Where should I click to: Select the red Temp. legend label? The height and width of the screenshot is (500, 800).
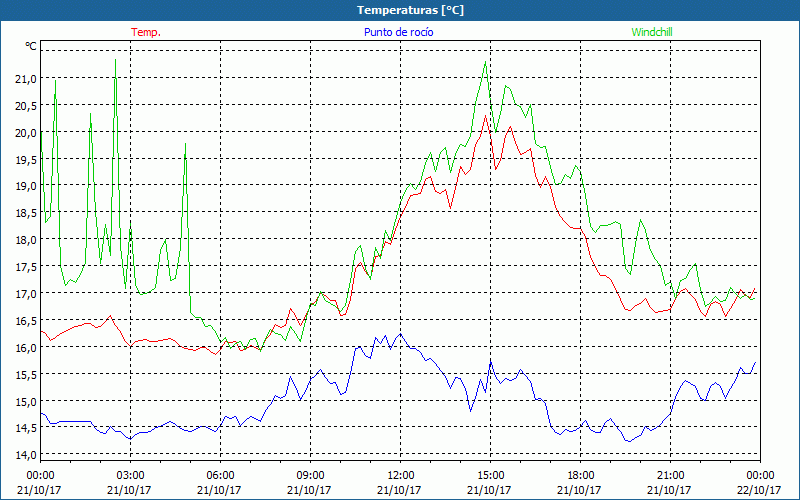pyautogui.click(x=146, y=32)
